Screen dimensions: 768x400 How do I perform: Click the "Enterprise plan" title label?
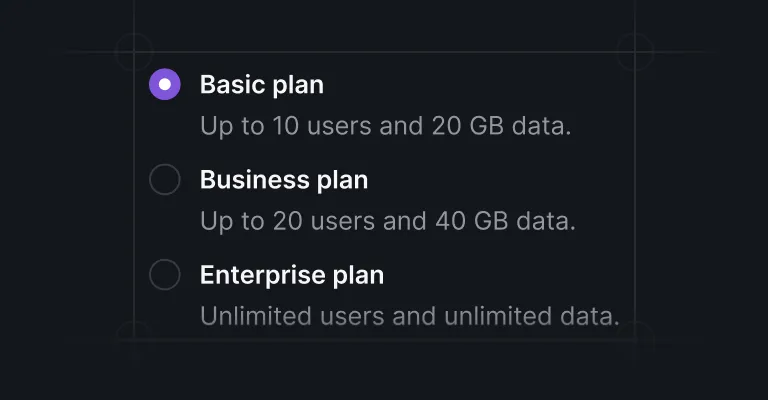[x=292, y=275]
